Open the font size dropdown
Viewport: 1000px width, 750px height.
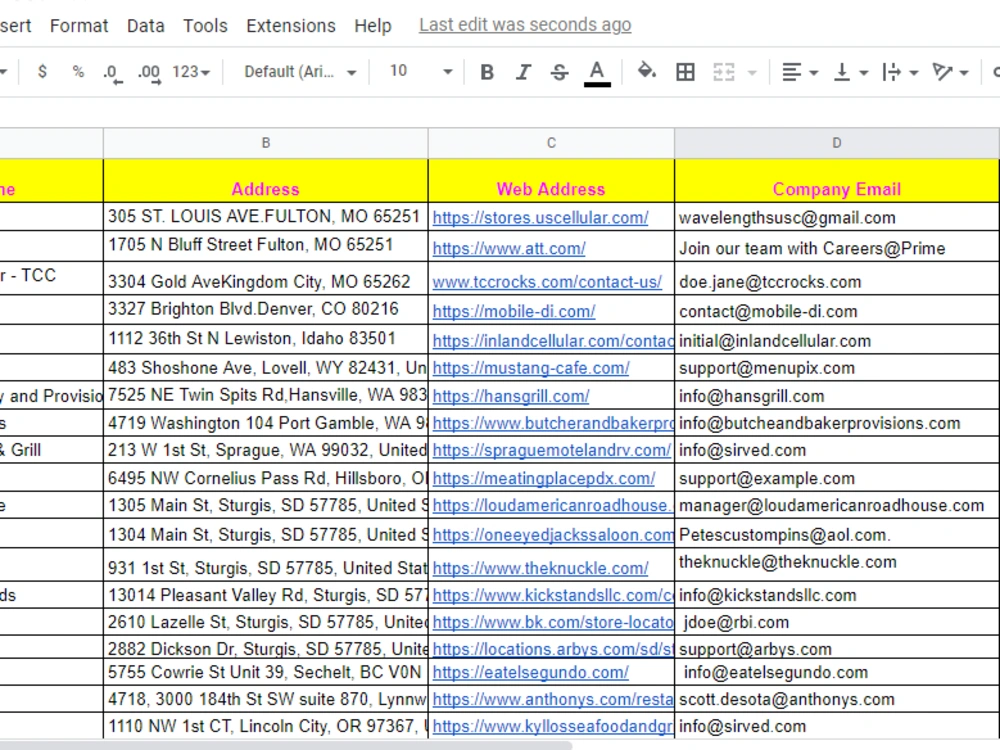pos(421,71)
